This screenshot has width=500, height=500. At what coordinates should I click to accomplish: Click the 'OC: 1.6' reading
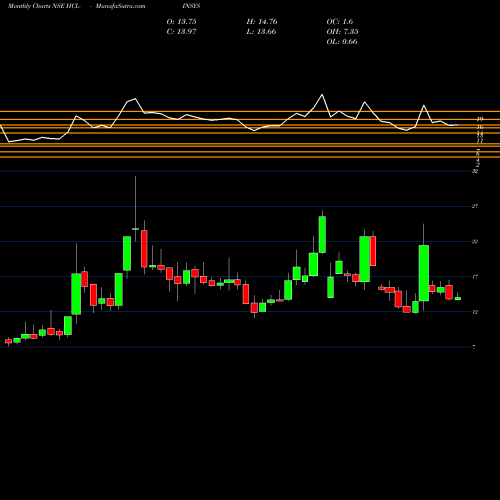(339, 22)
